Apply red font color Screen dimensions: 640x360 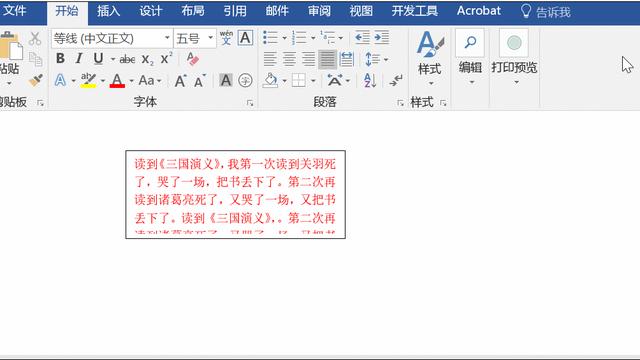point(117,80)
